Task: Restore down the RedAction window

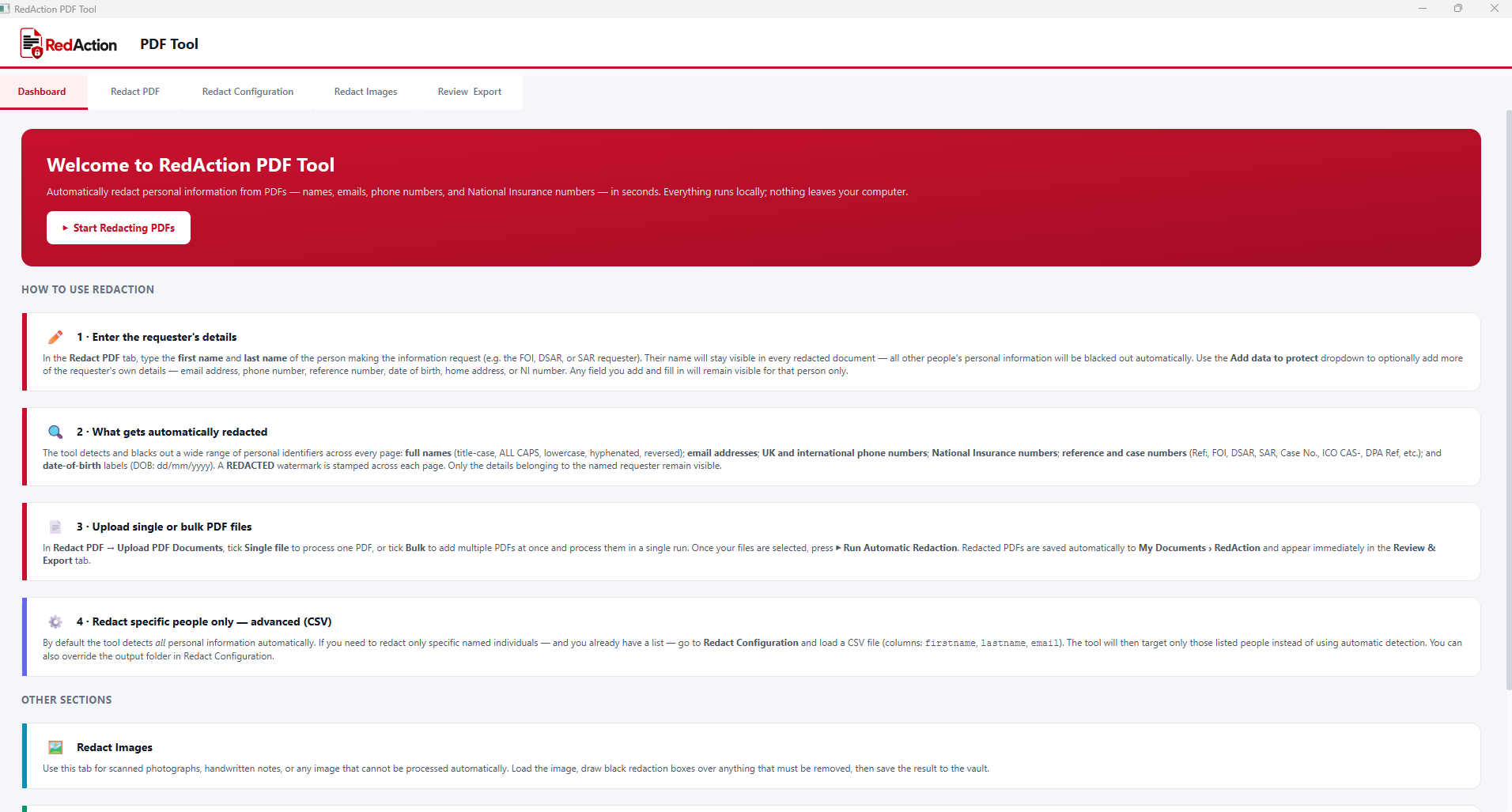Action: (1458, 9)
